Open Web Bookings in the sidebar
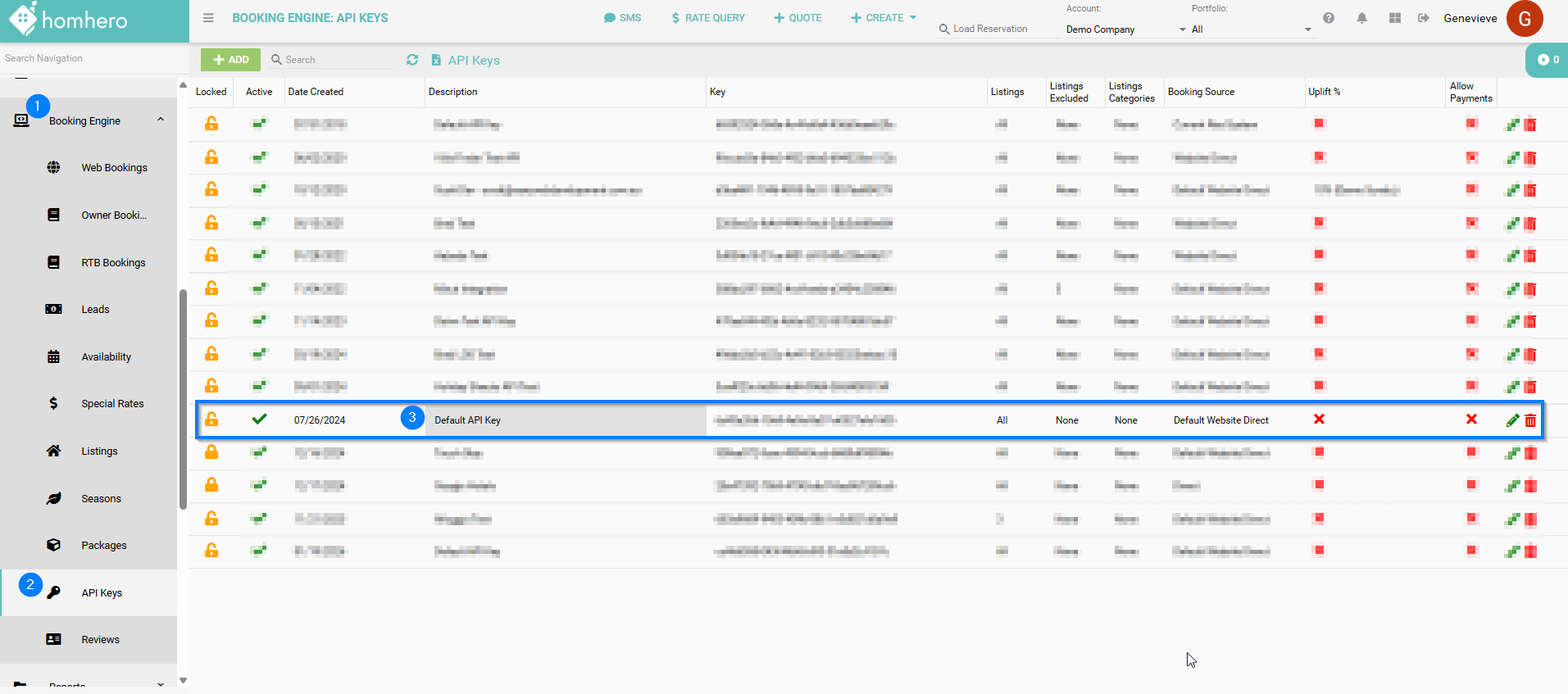 tap(114, 168)
